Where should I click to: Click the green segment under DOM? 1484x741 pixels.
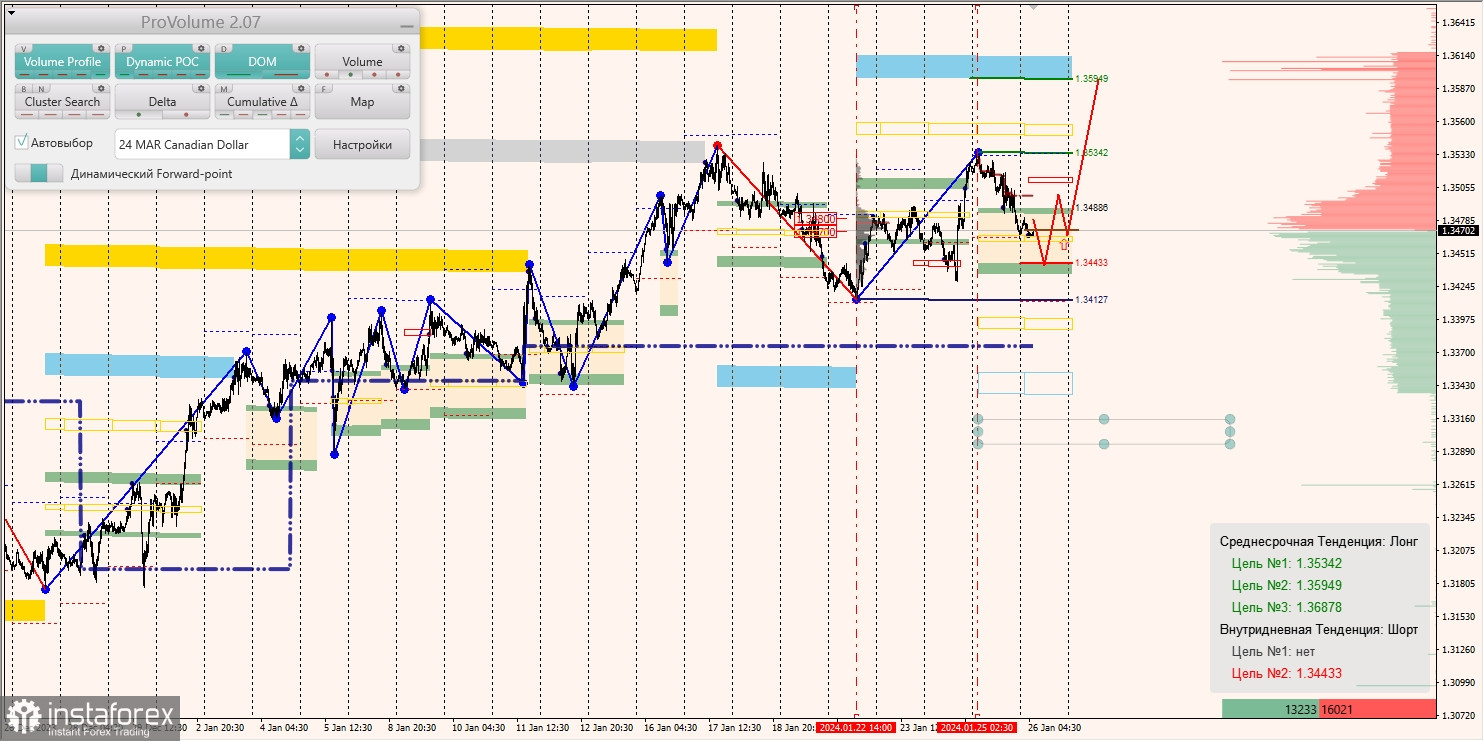coord(239,74)
